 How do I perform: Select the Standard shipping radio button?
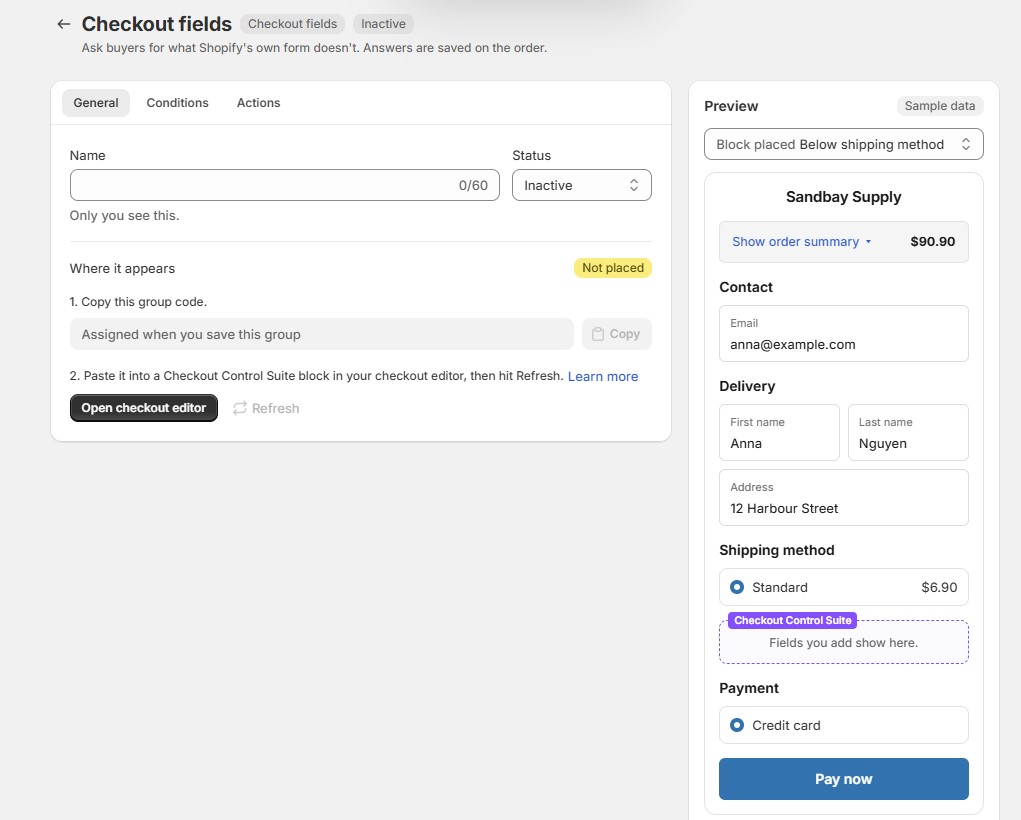tap(736, 587)
